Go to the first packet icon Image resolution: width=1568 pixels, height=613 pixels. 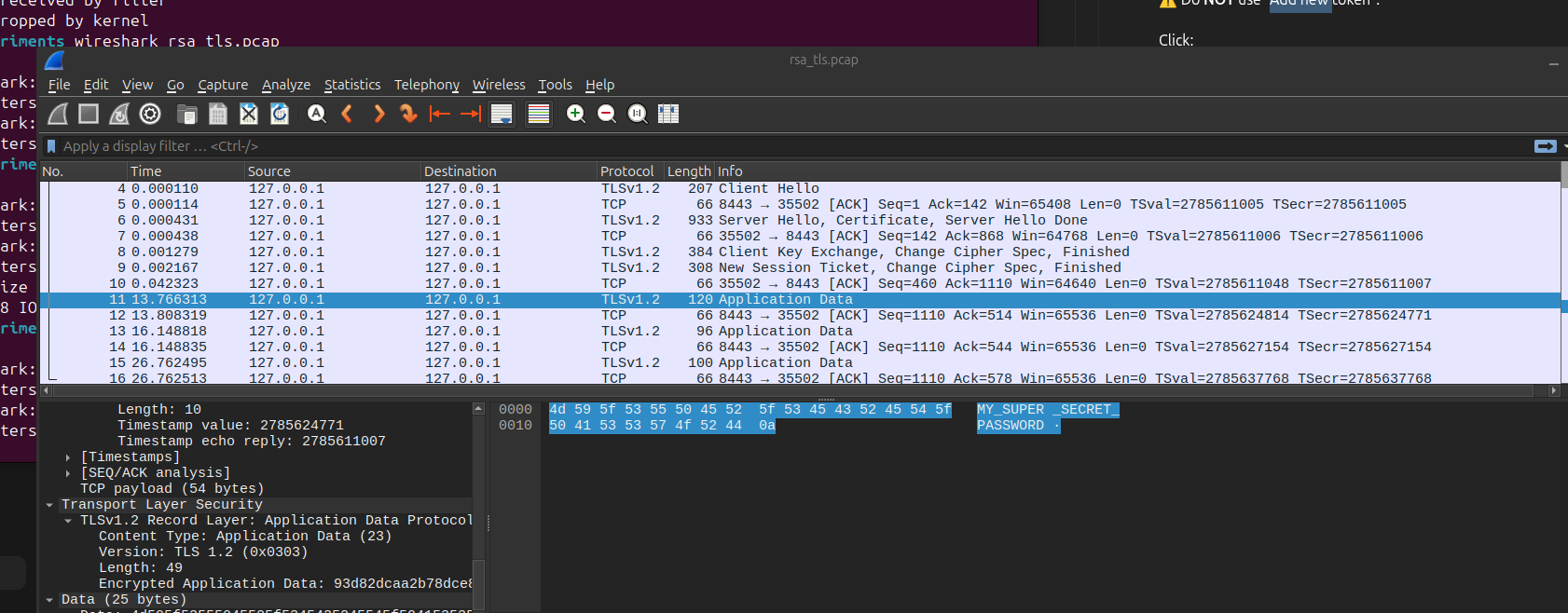point(439,114)
